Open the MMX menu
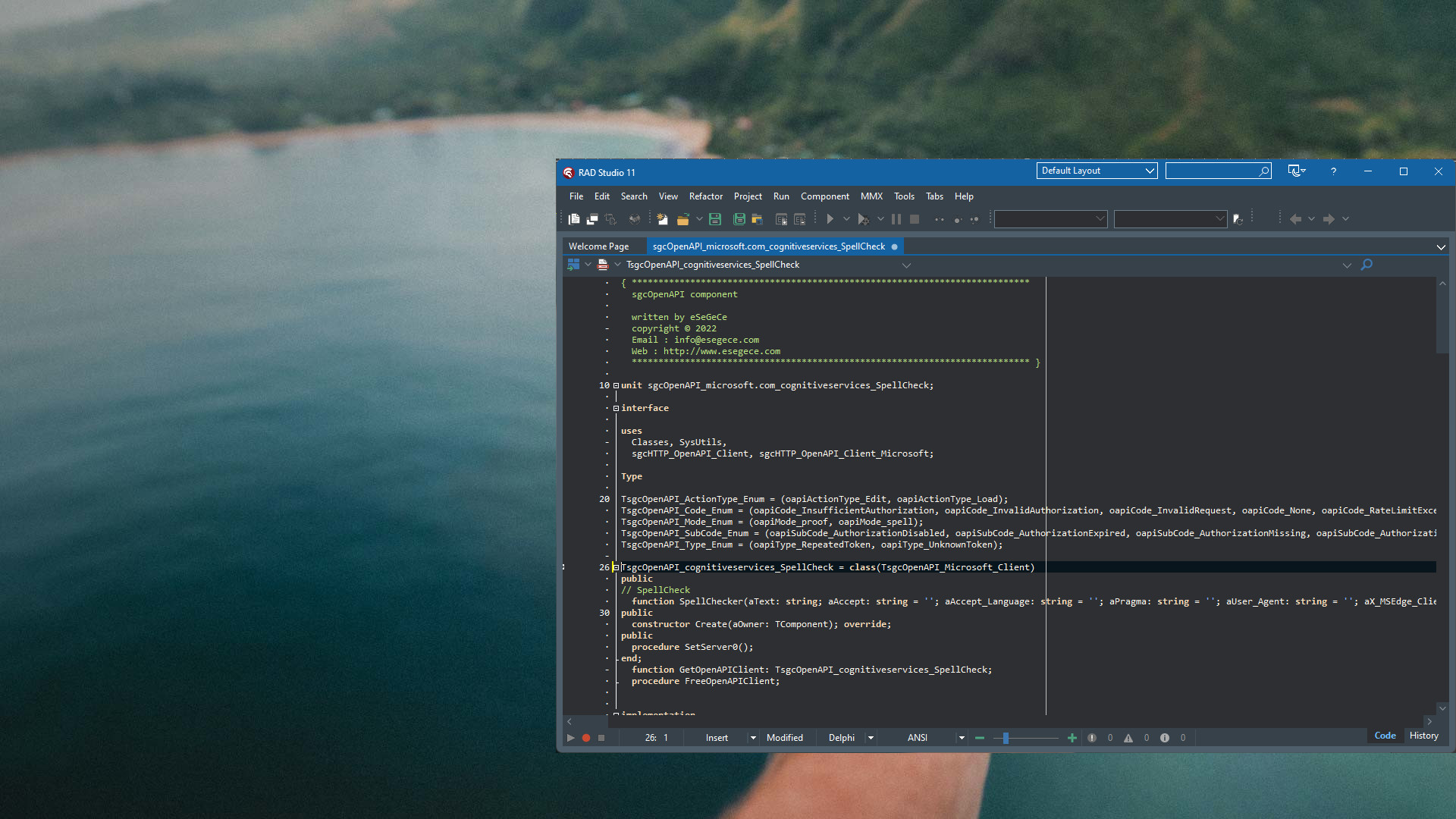 [x=871, y=196]
